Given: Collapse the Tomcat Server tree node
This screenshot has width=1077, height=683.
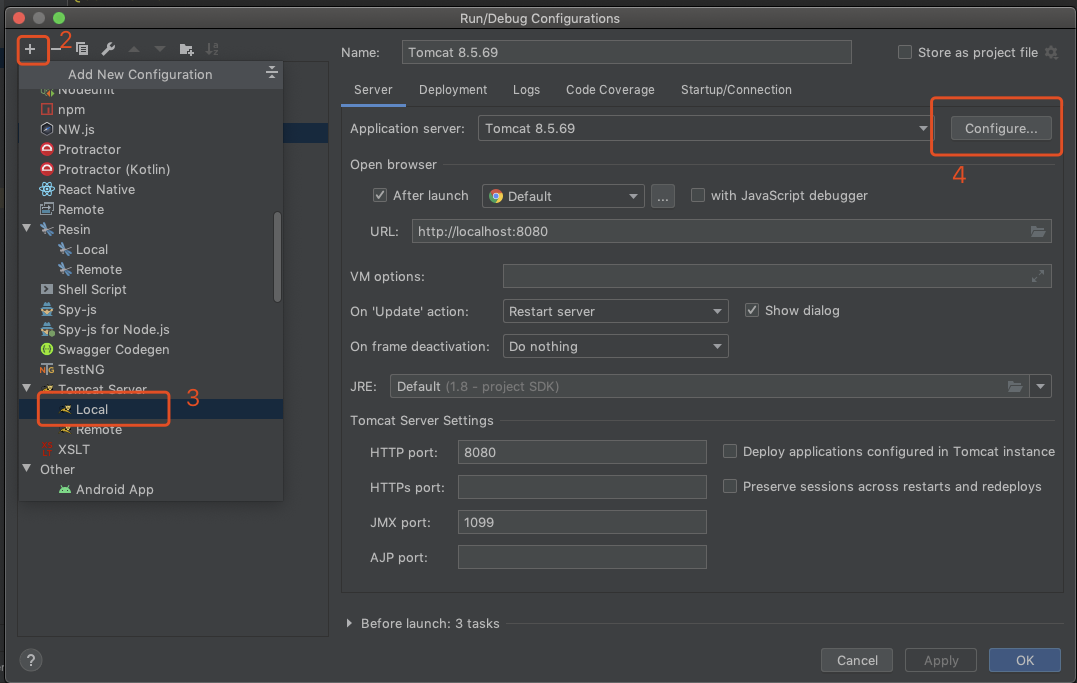Looking at the screenshot, I should tap(27, 388).
